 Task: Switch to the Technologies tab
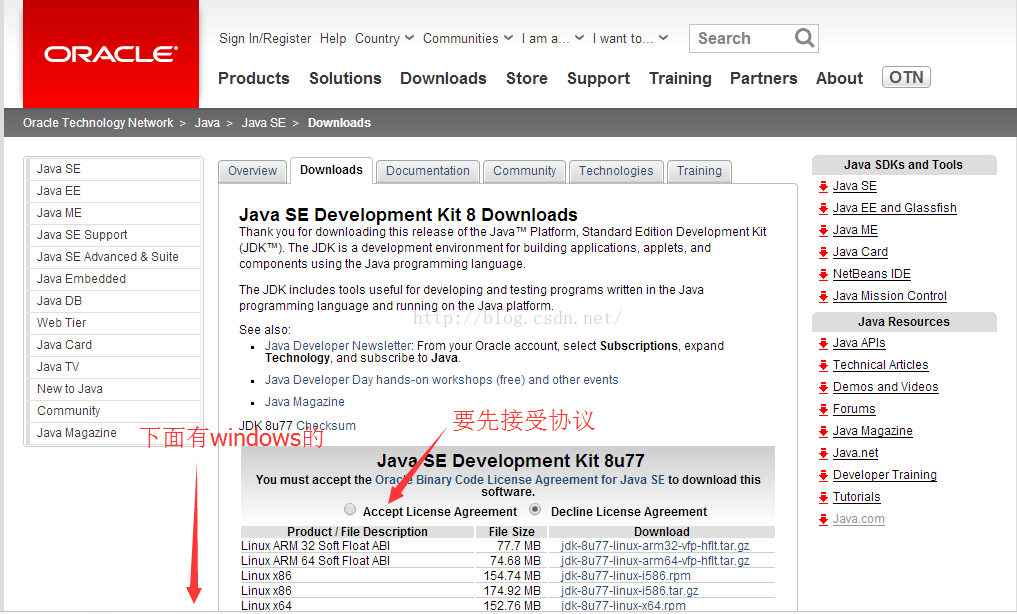[616, 171]
